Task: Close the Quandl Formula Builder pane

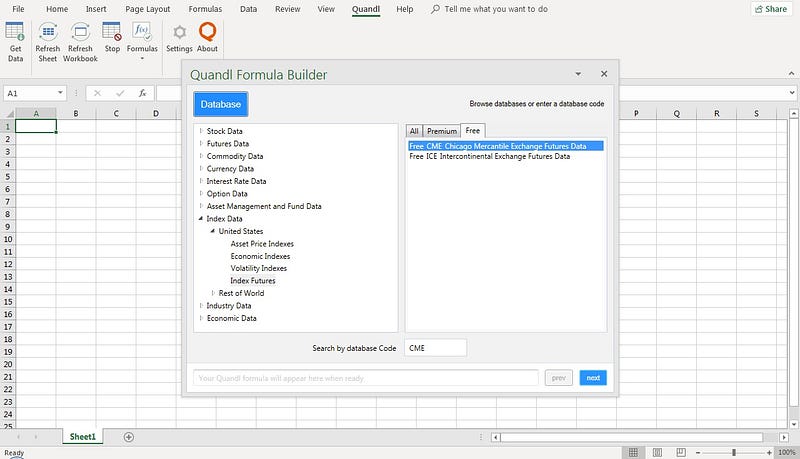Action: (604, 74)
